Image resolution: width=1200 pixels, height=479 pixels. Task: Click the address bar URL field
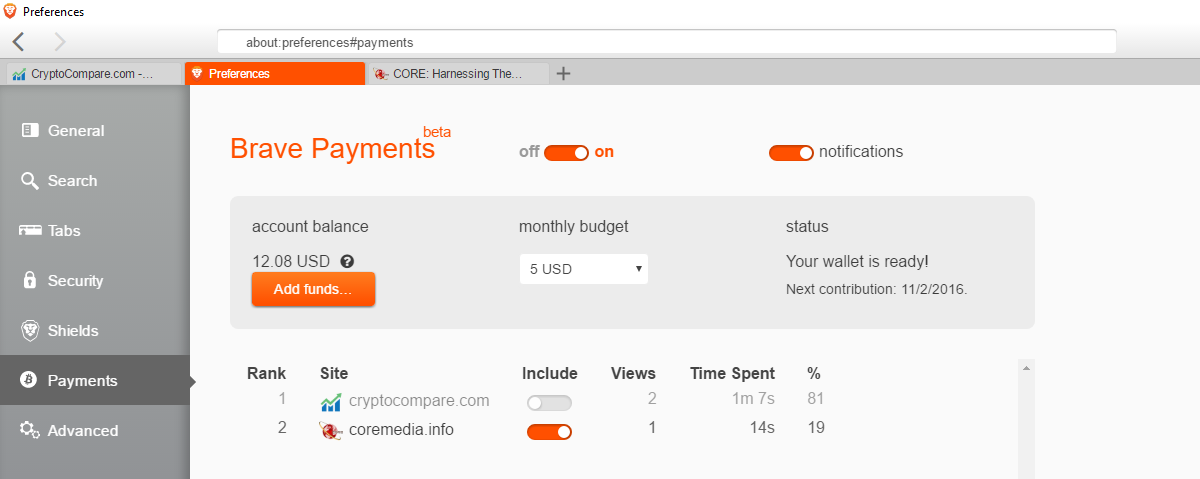[666, 42]
